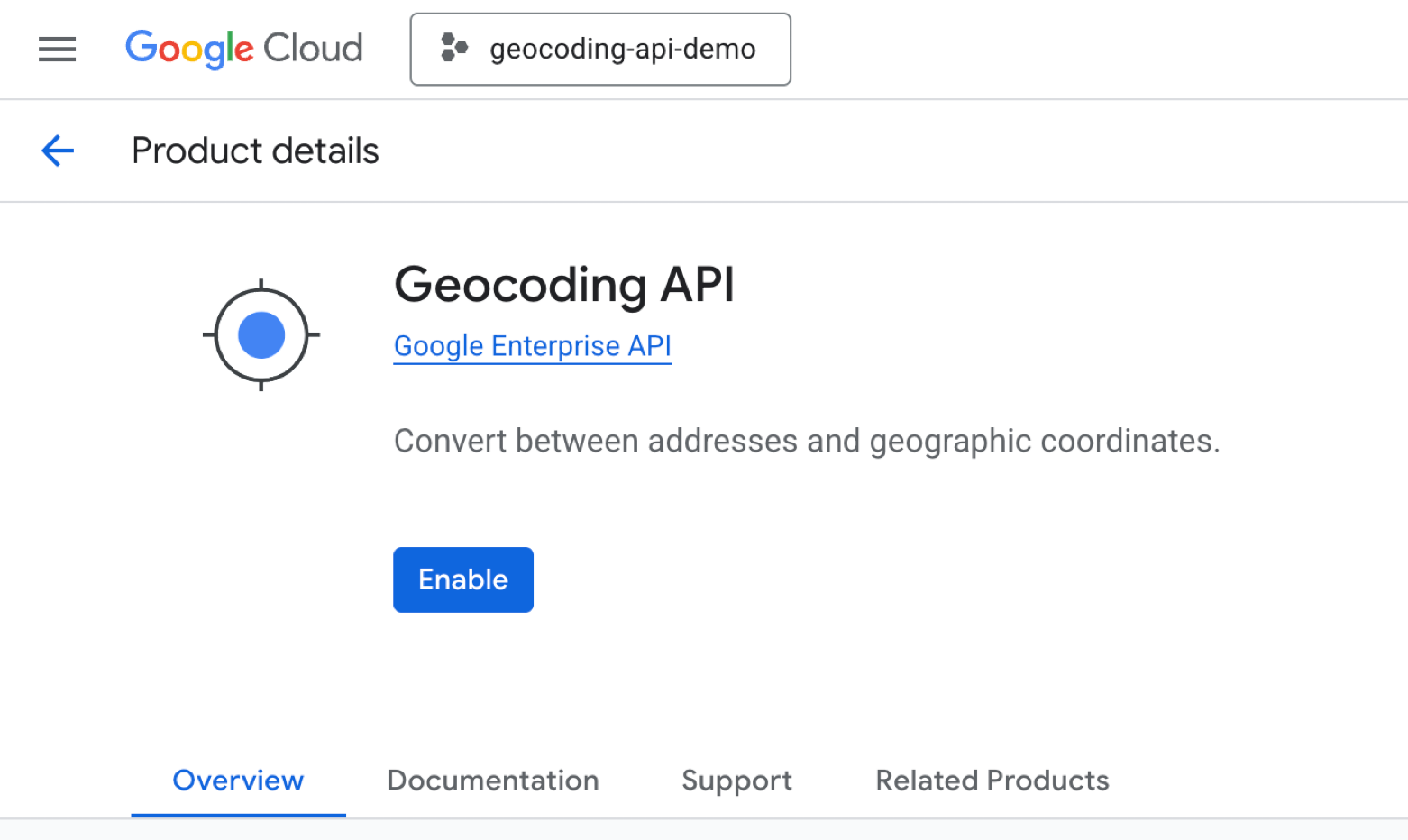This screenshot has height=840, width=1408.
Task: Enable the Geocoding API
Action: pos(462,580)
